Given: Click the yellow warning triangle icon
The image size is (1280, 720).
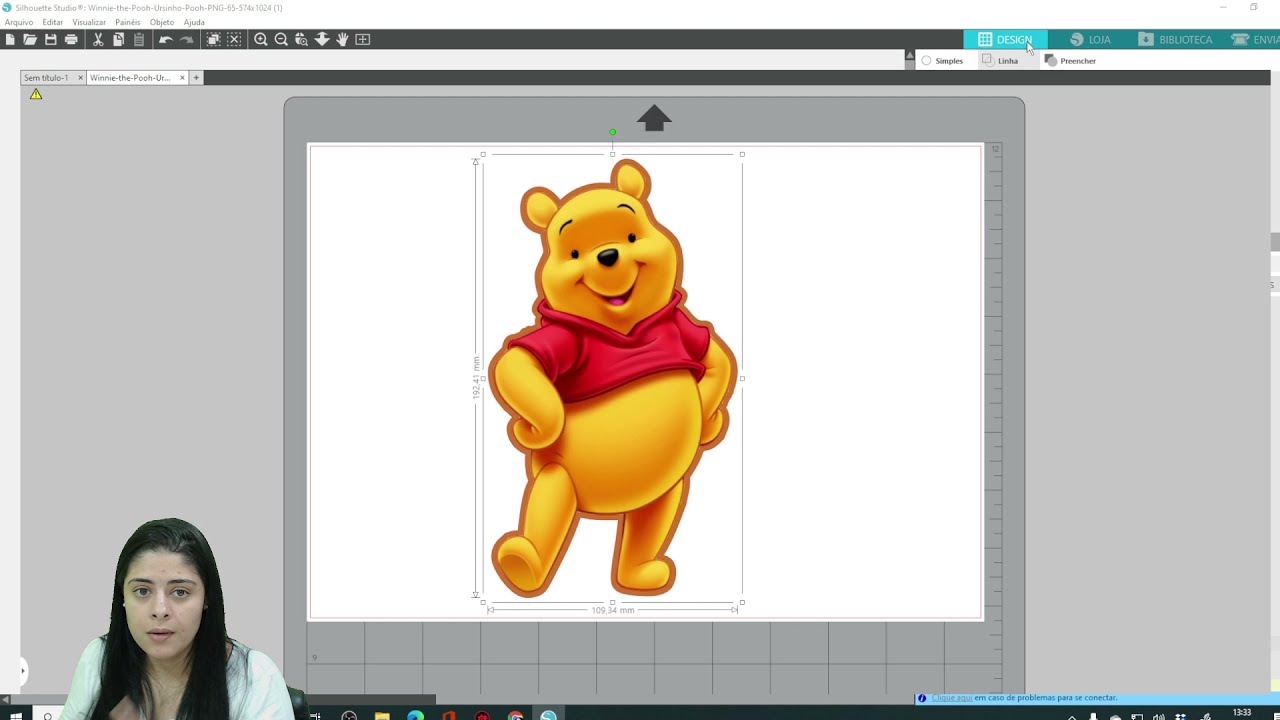Looking at the screenshot, I should 36,94.
